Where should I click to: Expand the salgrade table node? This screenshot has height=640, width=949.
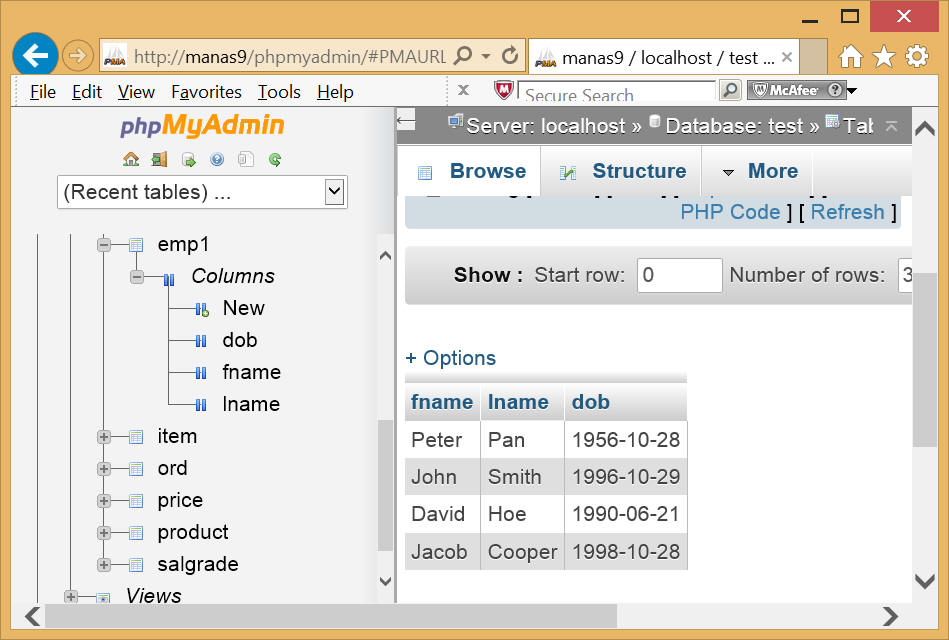pyautogui.click(x=104, y=564)
